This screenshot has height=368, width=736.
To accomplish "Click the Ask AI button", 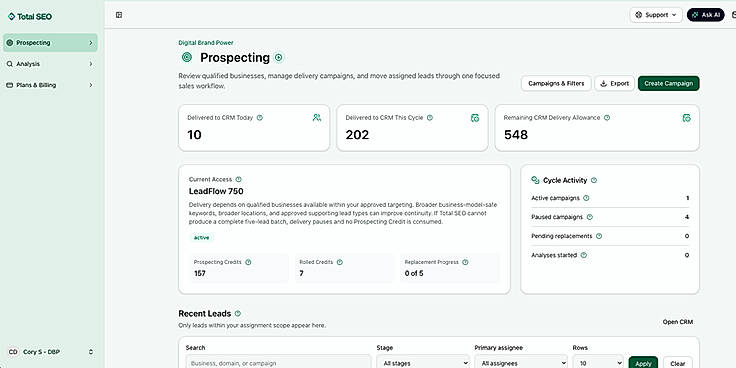I will pyautogui.click(x=705, y=15).
